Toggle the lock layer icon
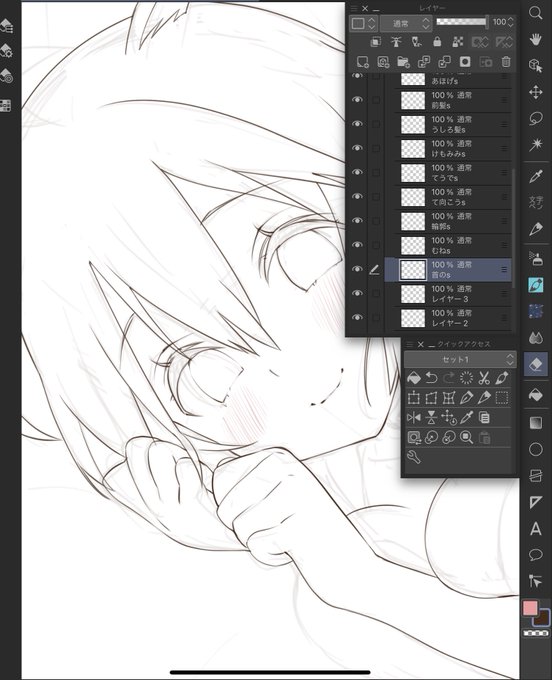The width and height of the screenshot is (552, 680). [437, 42]
